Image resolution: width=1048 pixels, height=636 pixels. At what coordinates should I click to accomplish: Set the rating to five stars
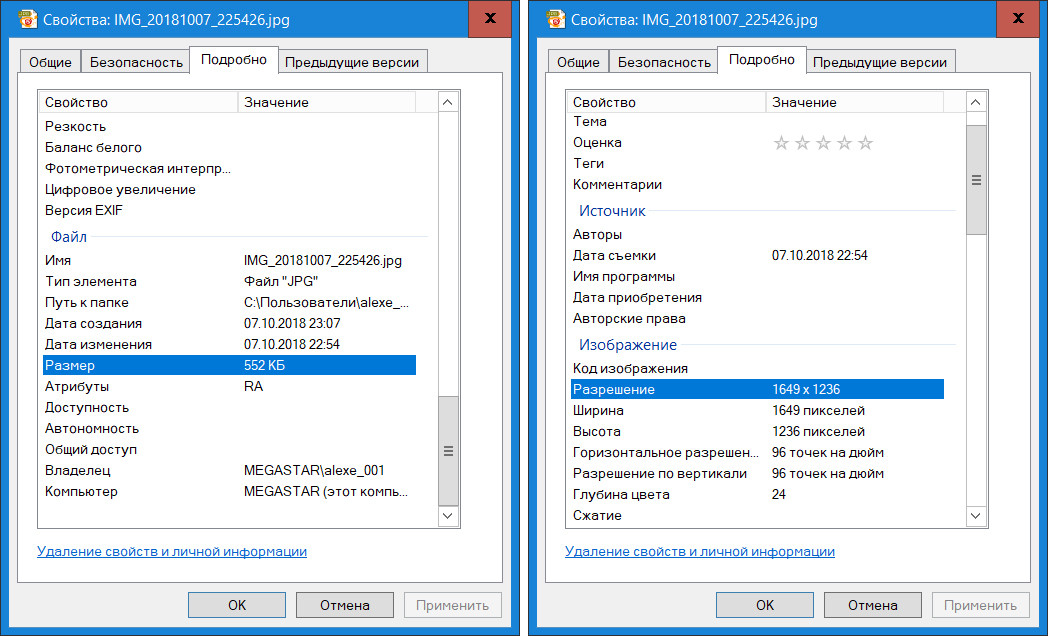(865, 143)
